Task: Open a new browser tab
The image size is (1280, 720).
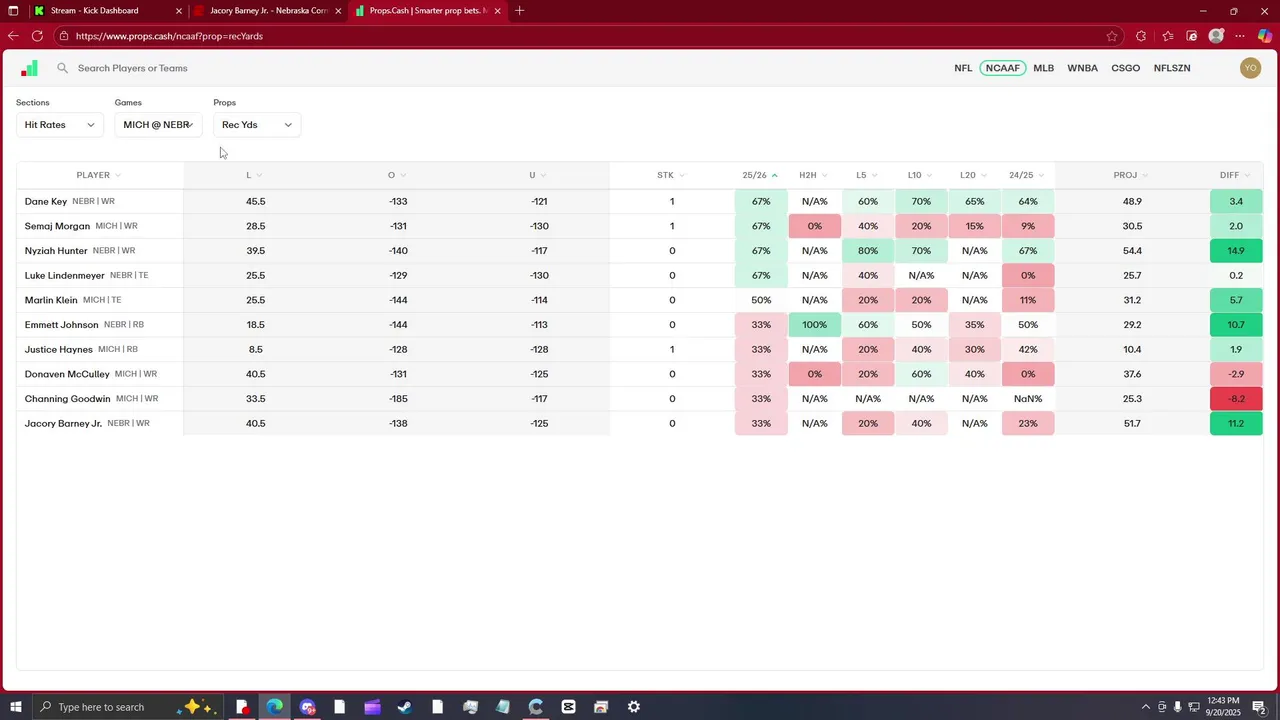Action: coord(519,11)
